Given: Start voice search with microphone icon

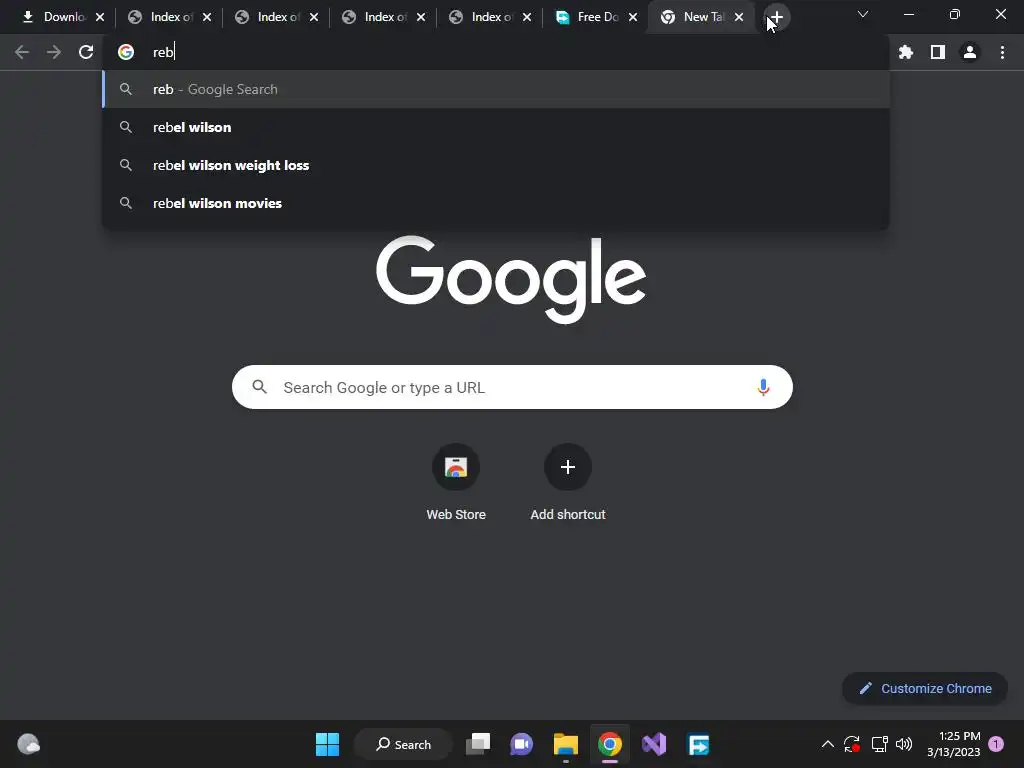Looking at the screenshot, I should click(763, 387).
